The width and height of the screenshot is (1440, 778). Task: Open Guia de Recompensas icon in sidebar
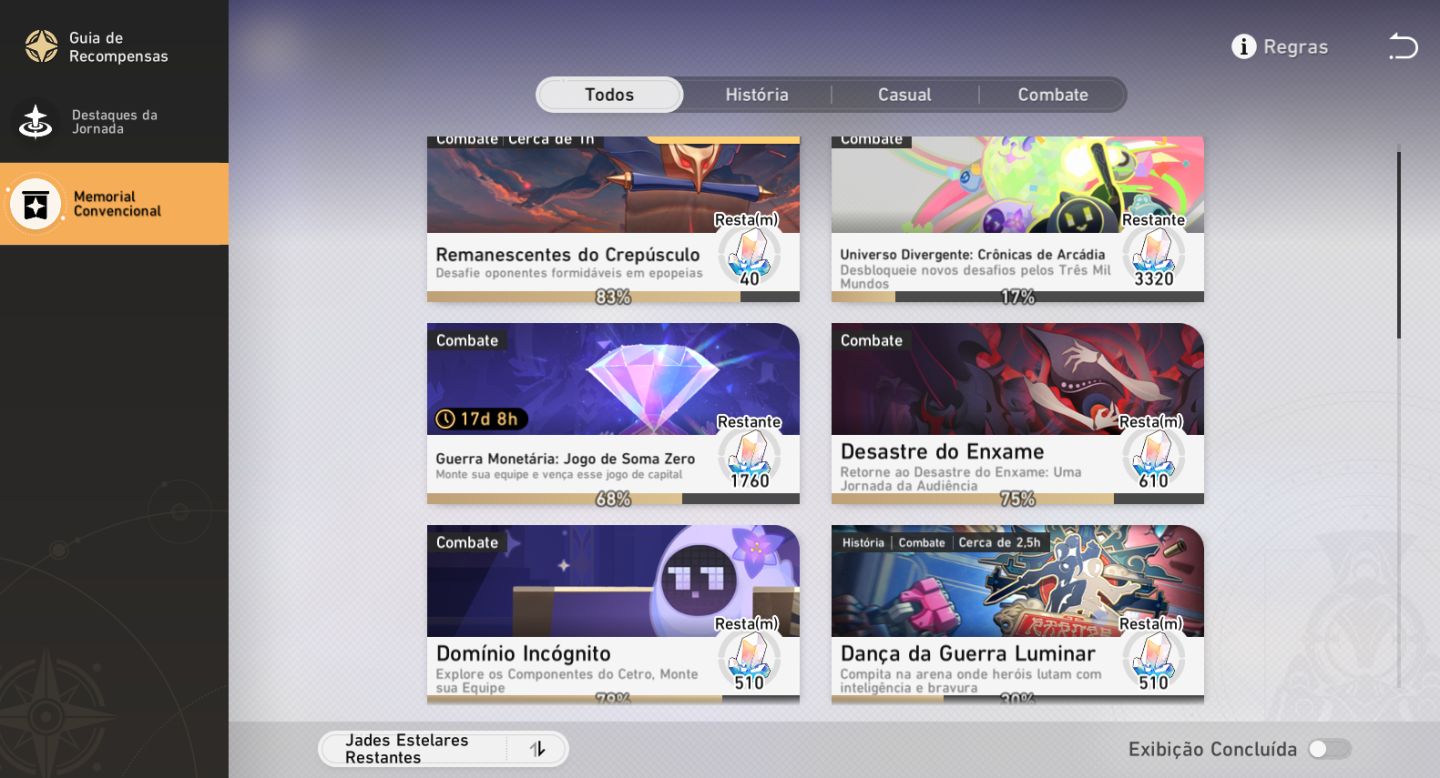tap(41, 46)
